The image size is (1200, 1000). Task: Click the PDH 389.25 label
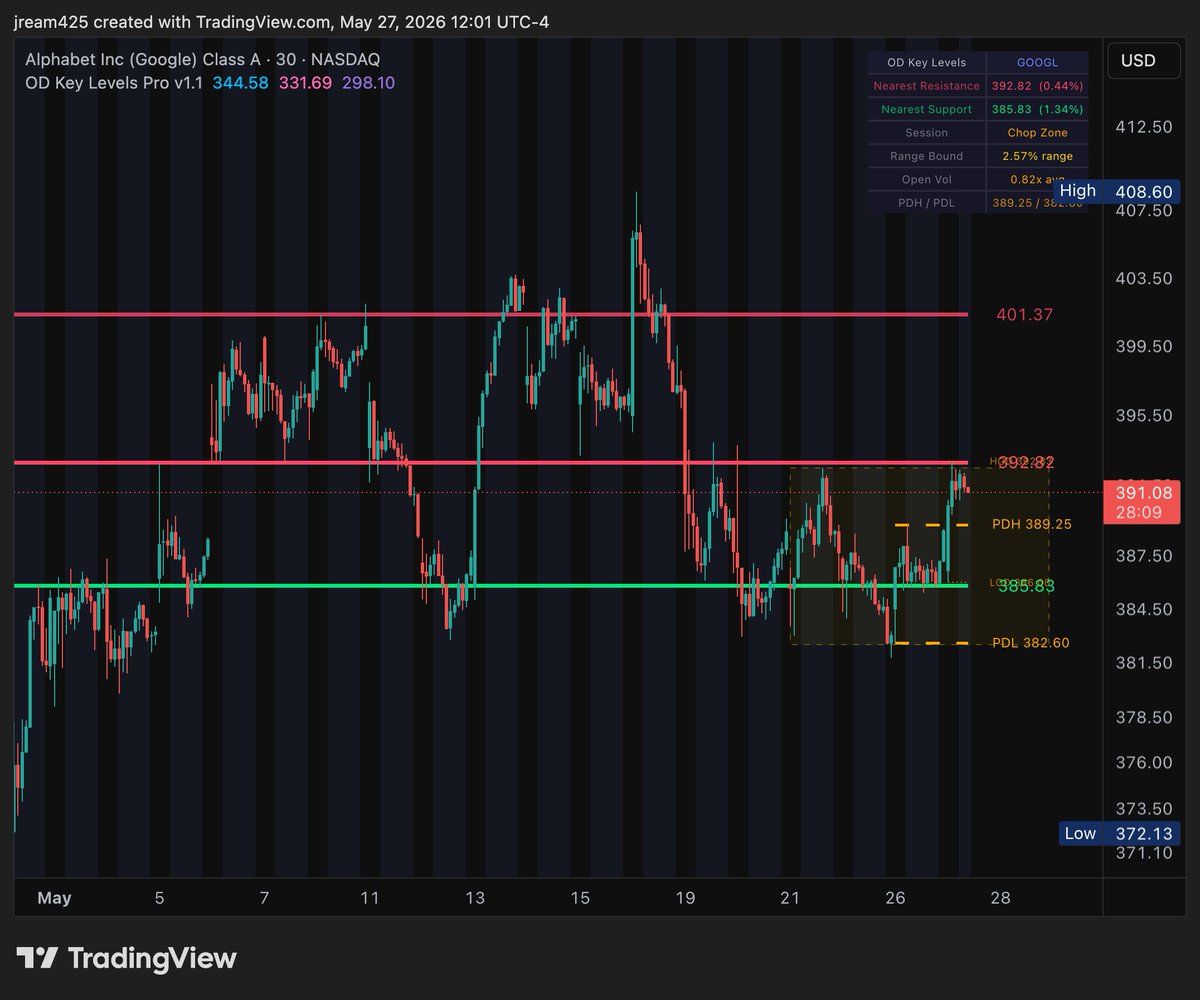click(1032, 524)
